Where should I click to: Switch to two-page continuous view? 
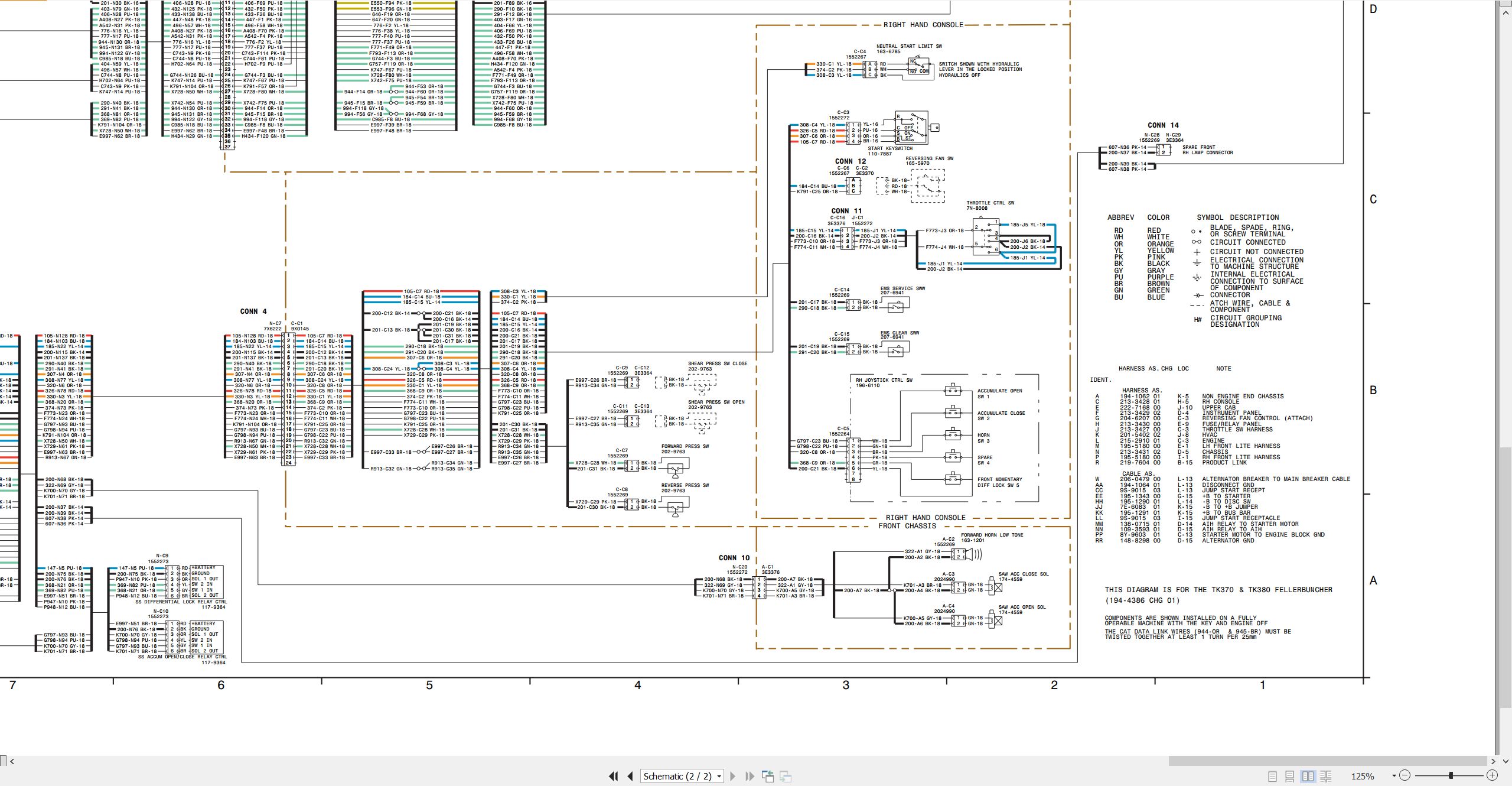[x=1326, y=776]
